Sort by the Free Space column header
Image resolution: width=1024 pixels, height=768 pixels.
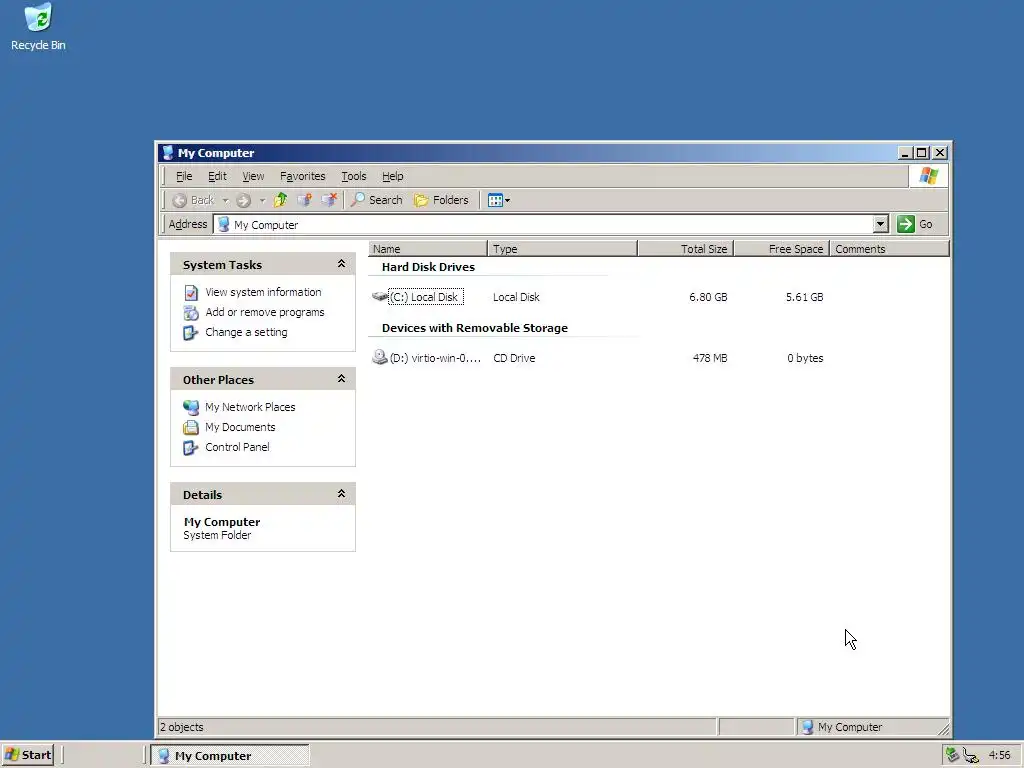pyautogui.click(x=782, y=249)
